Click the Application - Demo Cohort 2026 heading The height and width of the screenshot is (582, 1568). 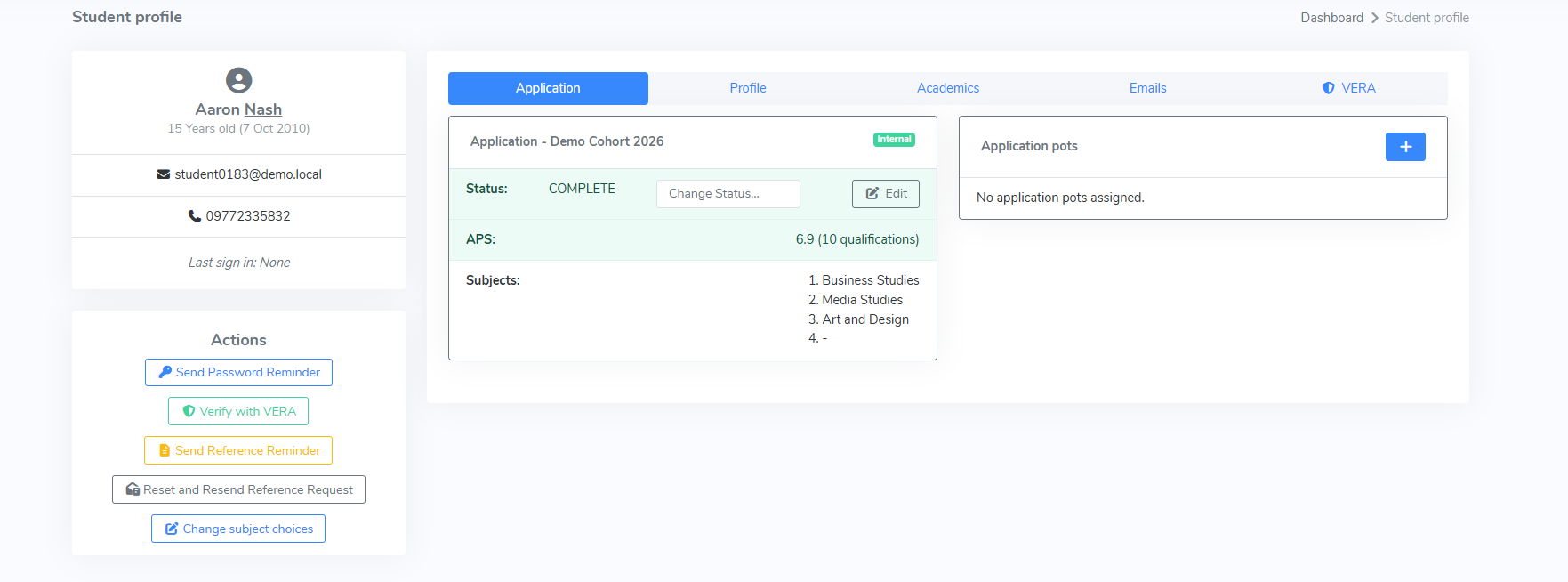click(567, 141)
